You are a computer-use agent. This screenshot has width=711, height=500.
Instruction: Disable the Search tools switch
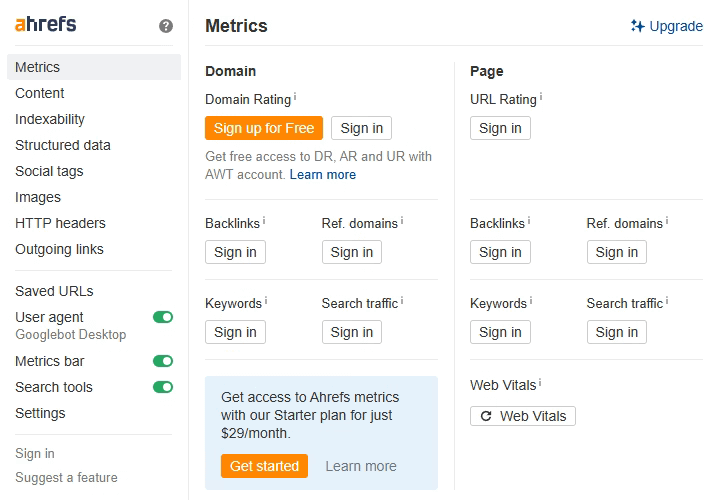163,387
